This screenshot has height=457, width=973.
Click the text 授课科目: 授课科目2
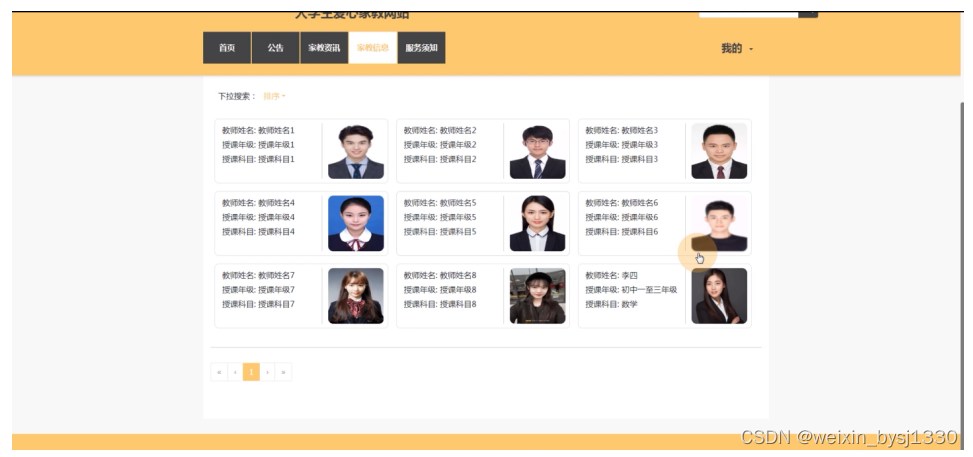pos(440,159)
